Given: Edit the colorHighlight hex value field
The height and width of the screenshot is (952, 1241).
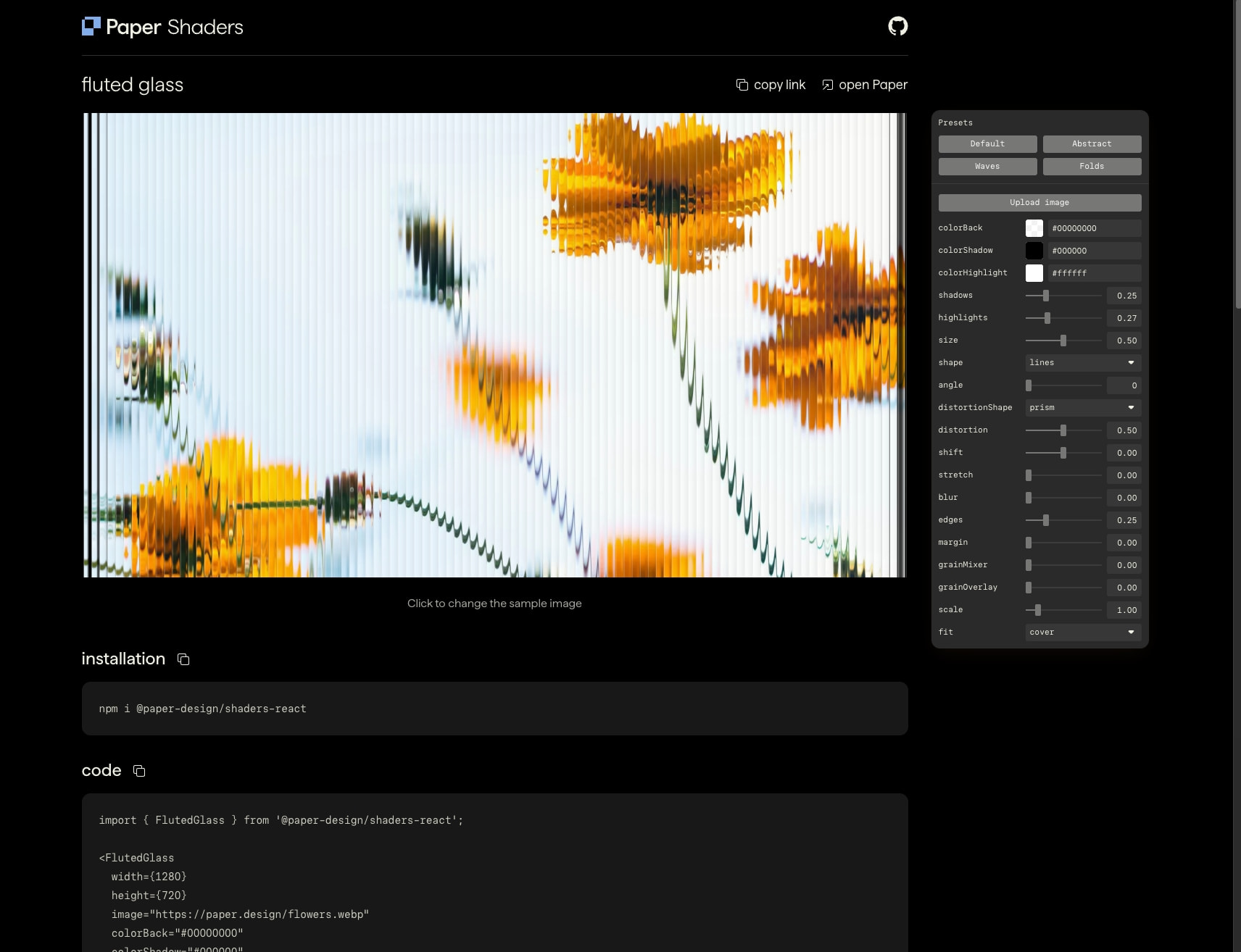Looking at the screenshot, I should point(1095,273).
